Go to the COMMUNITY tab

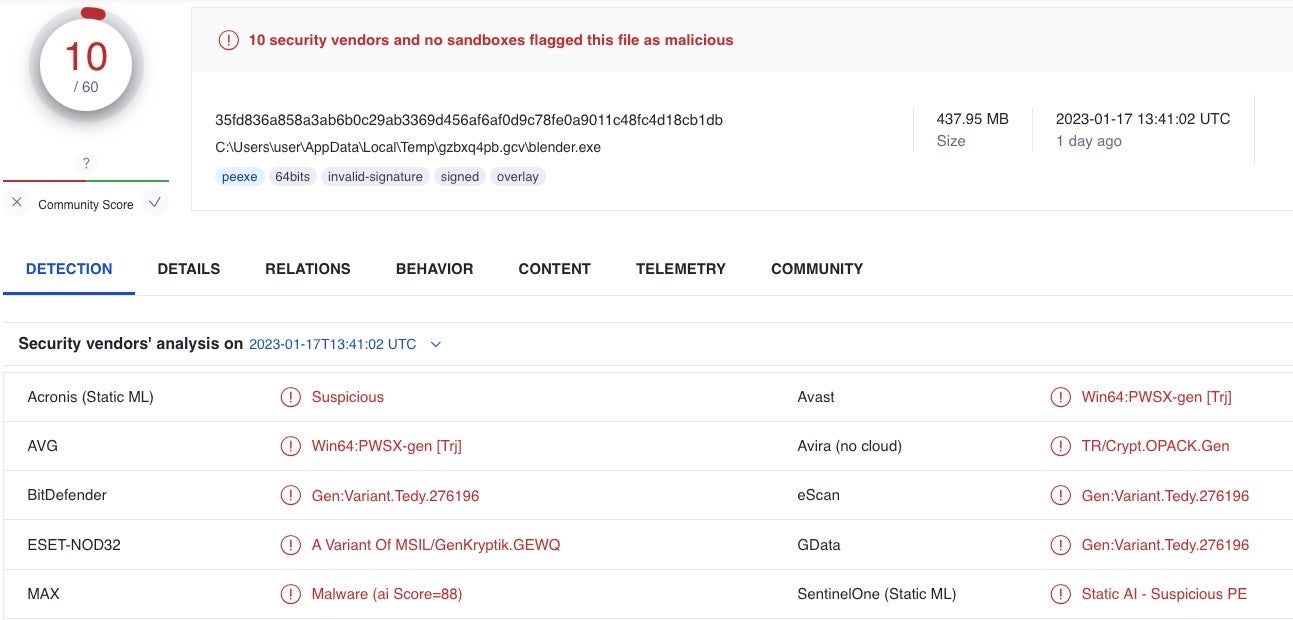[816, 269]
